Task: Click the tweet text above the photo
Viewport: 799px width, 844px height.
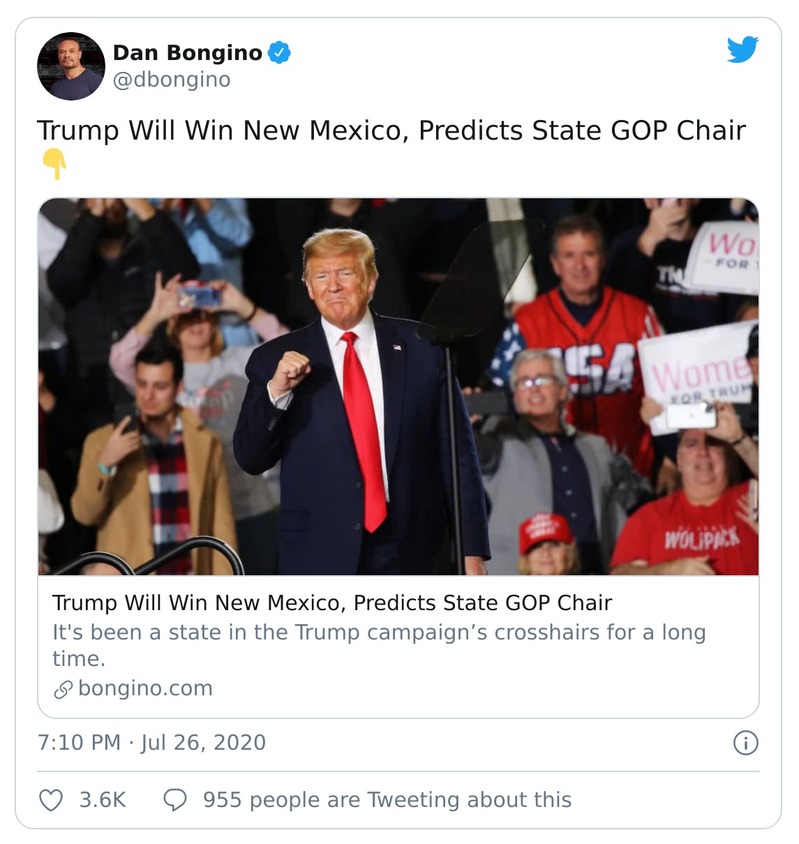Action: click(391, 131)
